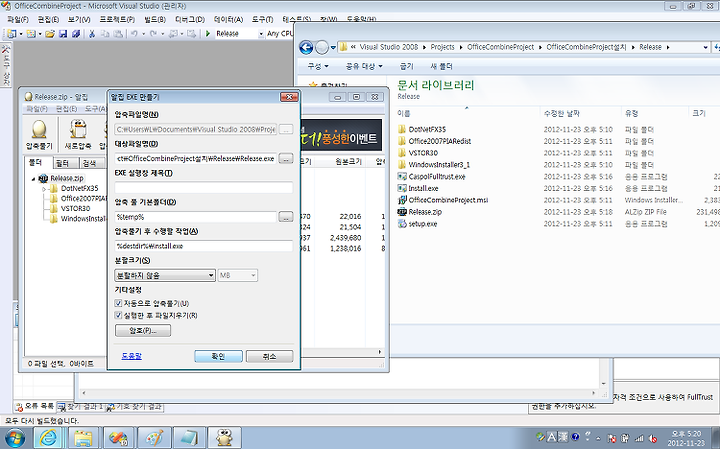Screen dimensions: 720x449
Task: Click Projects in Explorer breadcrumb
Action: click(443, 47)
